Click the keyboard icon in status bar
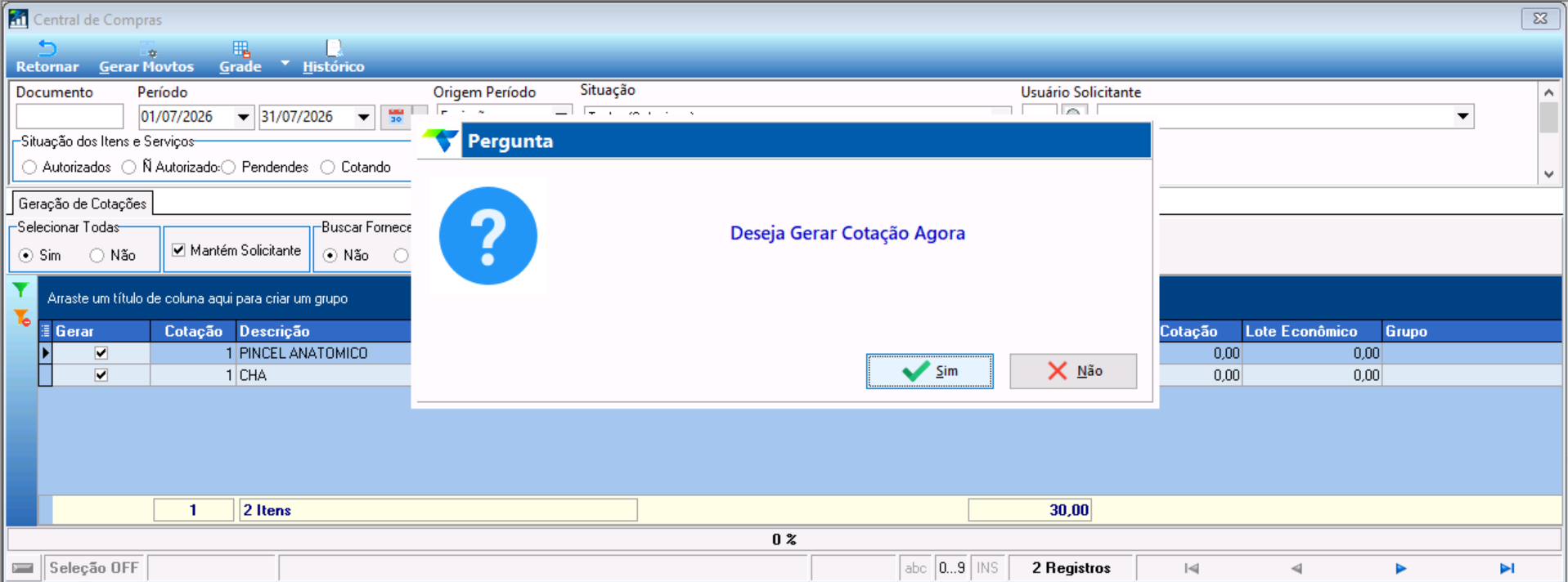Screen dimensions: 1568x582 click(x=23, y=568)
